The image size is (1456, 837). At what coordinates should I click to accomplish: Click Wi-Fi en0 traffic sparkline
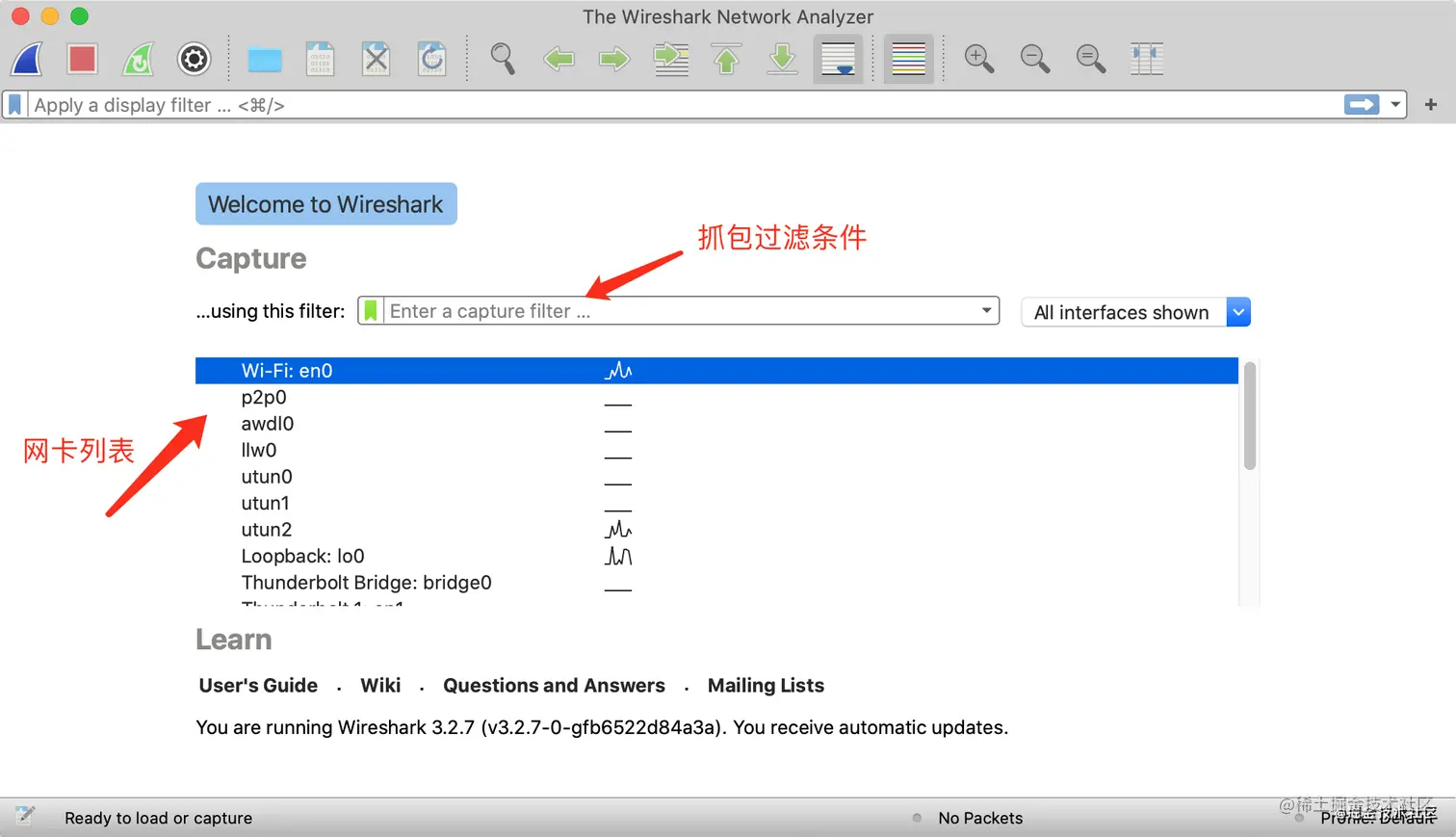point(618,371)
